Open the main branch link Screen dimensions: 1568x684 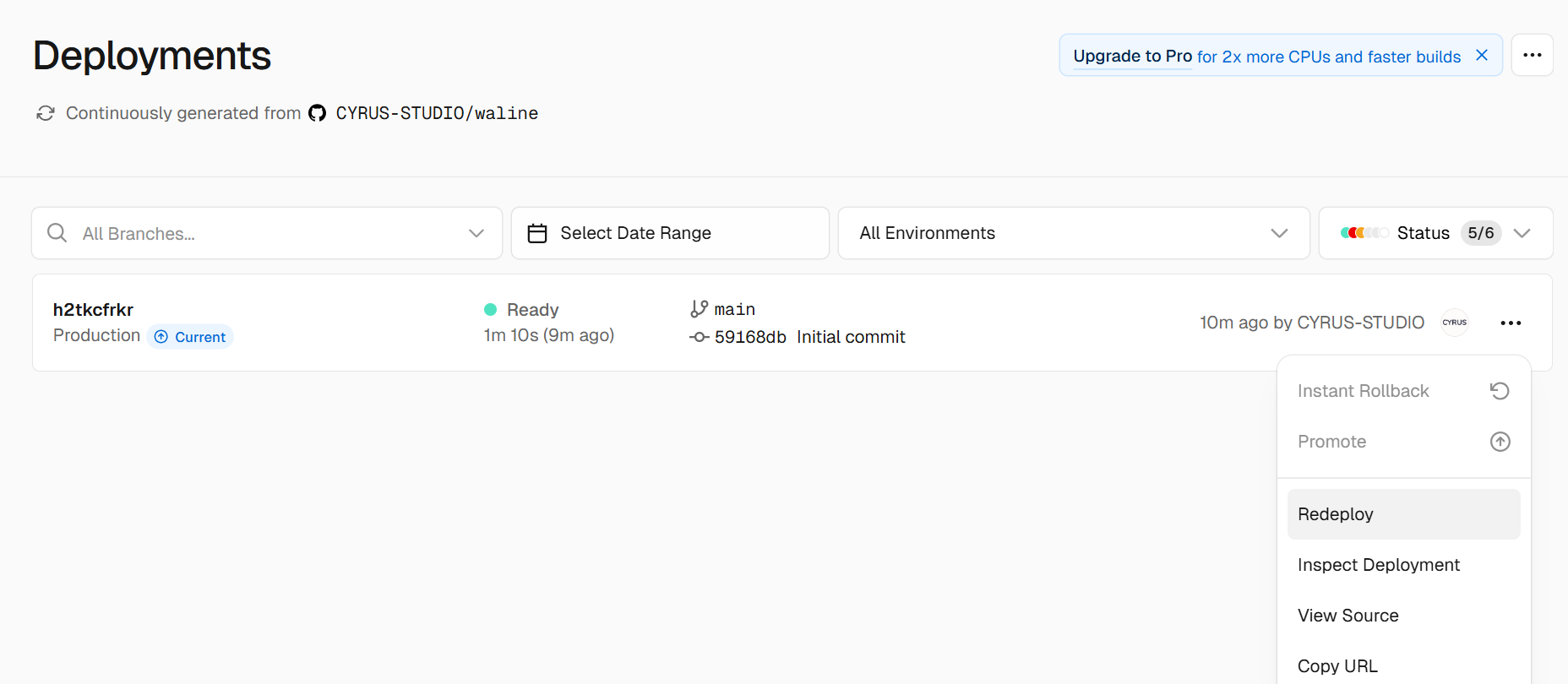pyautogui.click(x=735, y=310)
